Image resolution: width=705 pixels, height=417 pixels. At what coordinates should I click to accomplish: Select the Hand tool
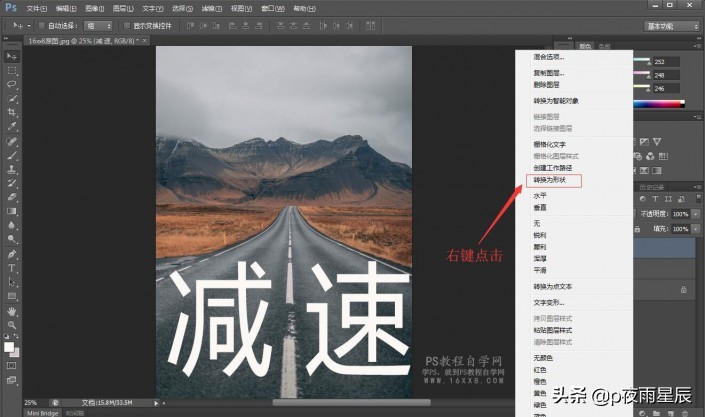click(12, 311)
